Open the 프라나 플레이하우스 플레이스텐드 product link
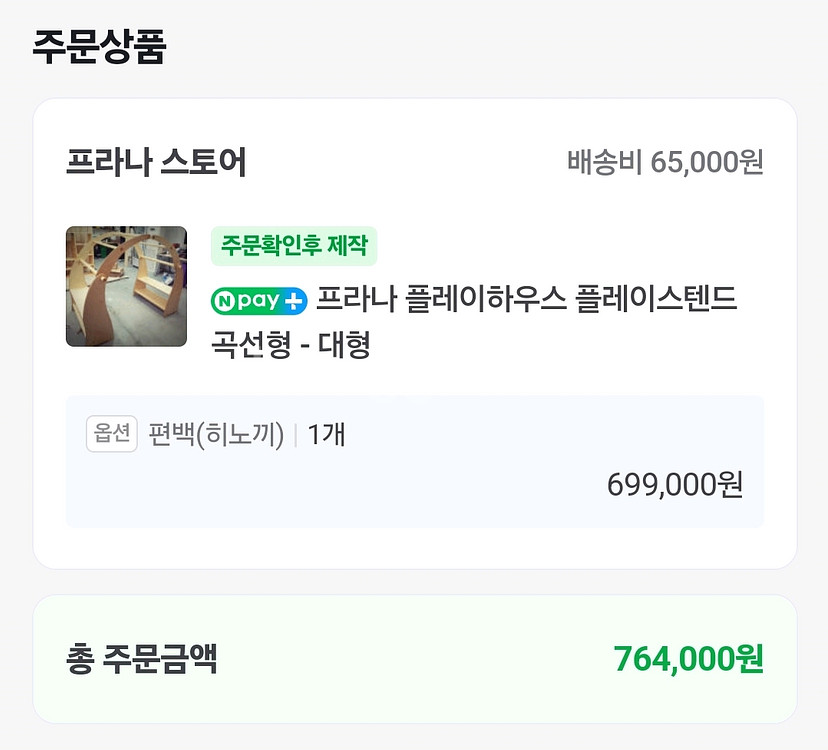 [528, 302]
